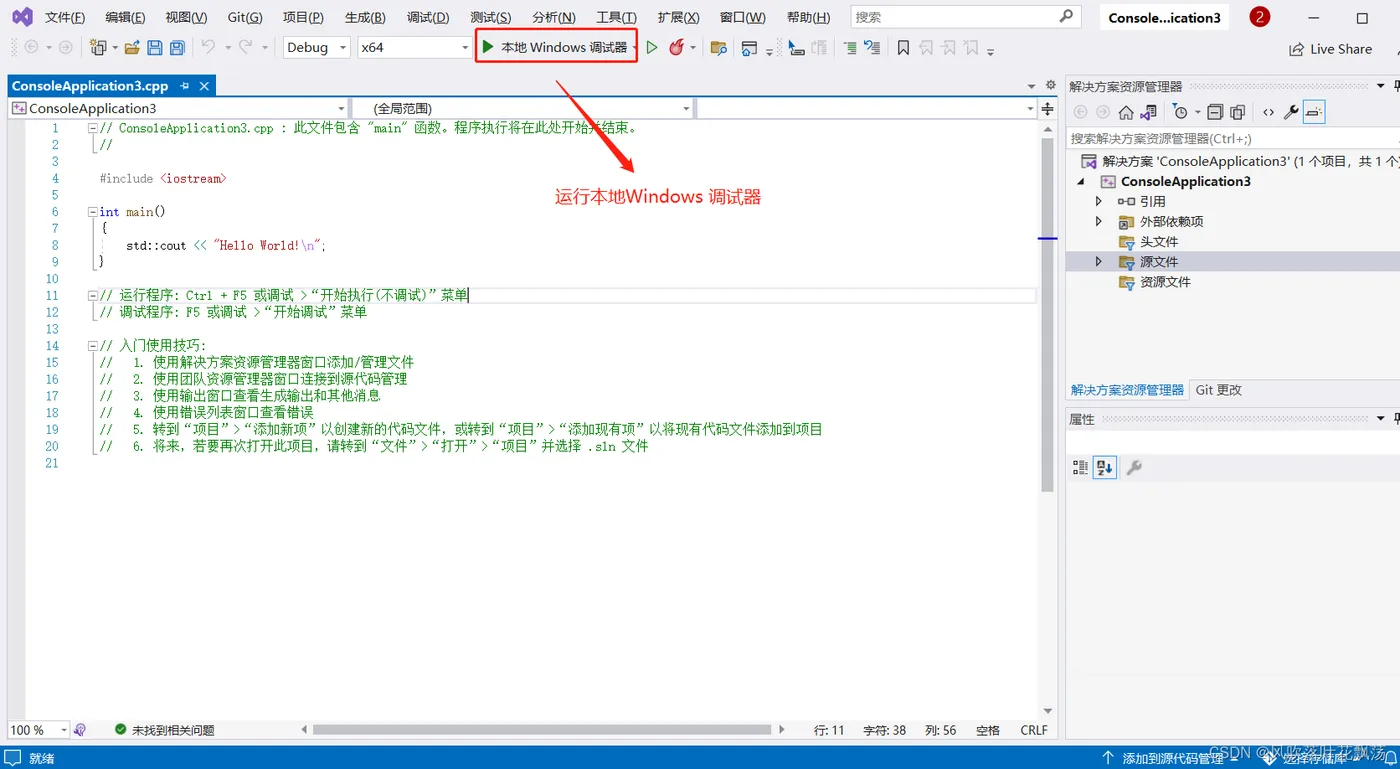
Task: Close the ConsoleApplication3.cpp tab
Action: [x=203, y=86]
